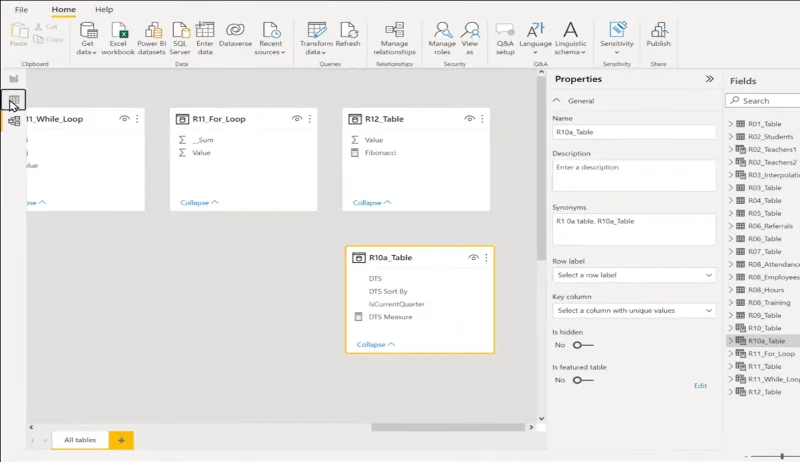
Task: Add a new layout tab
Action: coord(121,440)
